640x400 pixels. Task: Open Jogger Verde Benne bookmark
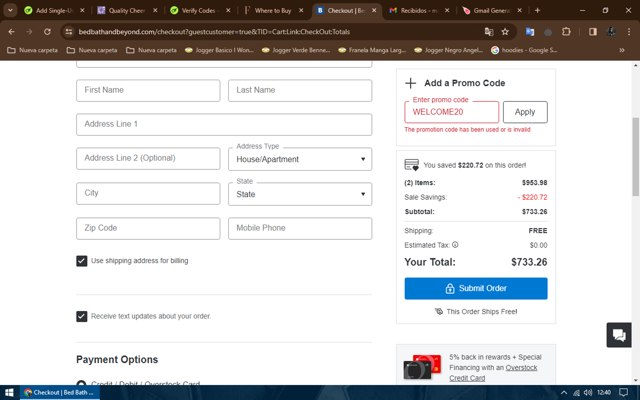click(x=296, y=50)
